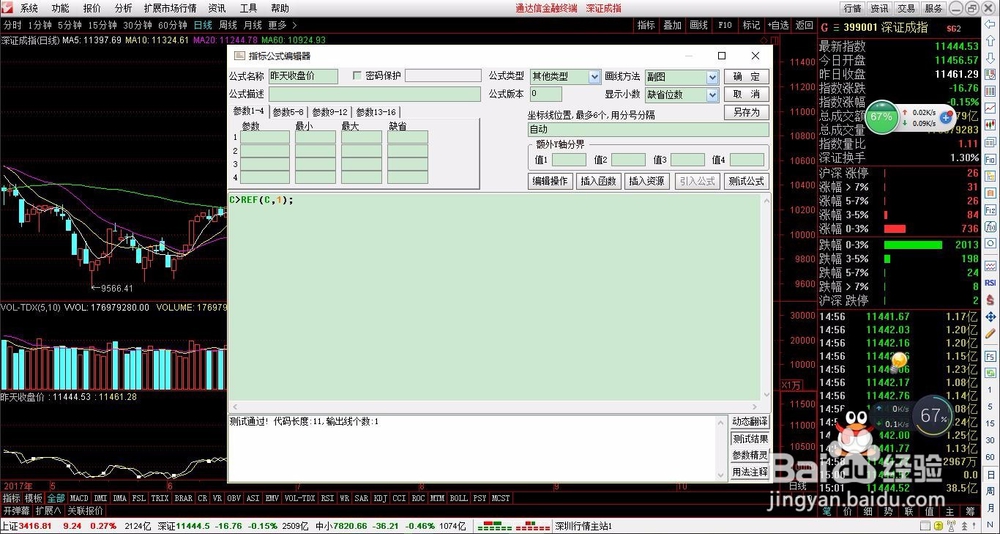The height and width of the screenshot is (534, 1000).
Task: Click the app logo icon at top left
Action: coord(6,8)
